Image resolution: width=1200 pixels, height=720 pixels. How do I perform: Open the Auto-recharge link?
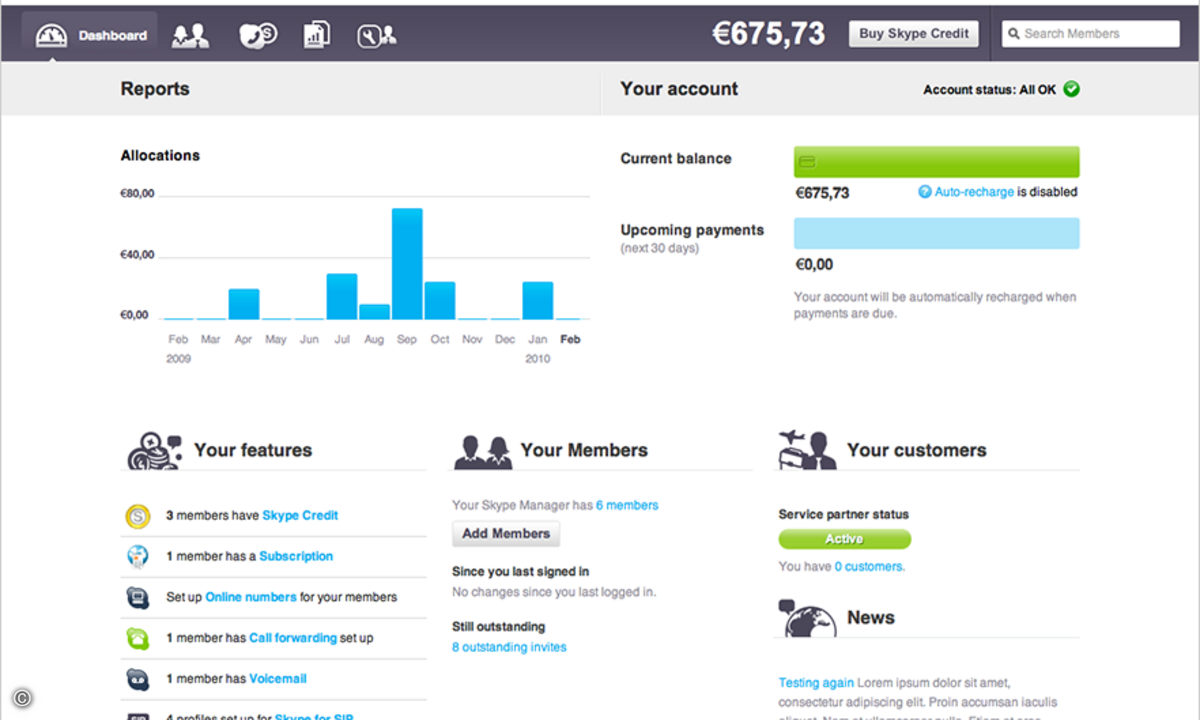(x=974, y=192)
